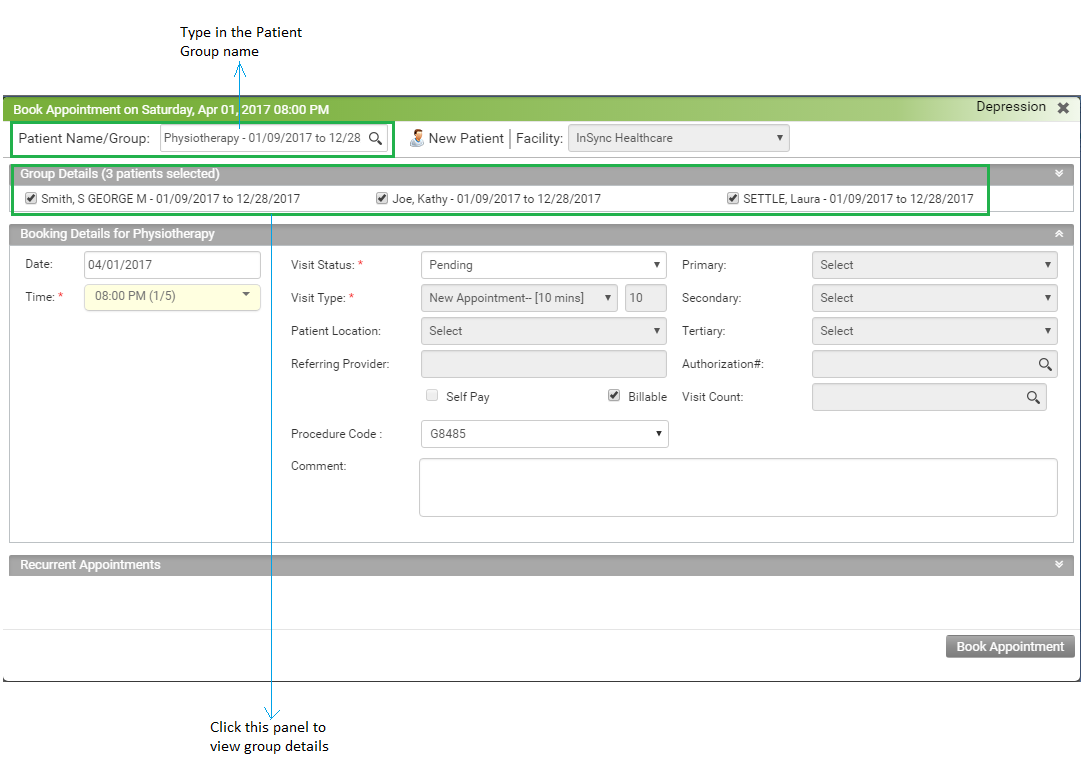Open the Procedure Code G8485 dropdown
This screenshot has height=760, width=1086.
point(543,434)
